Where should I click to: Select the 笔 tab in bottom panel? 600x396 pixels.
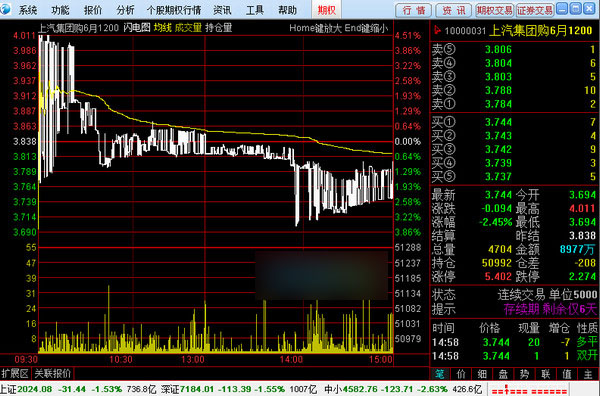(x=440, y=374)
